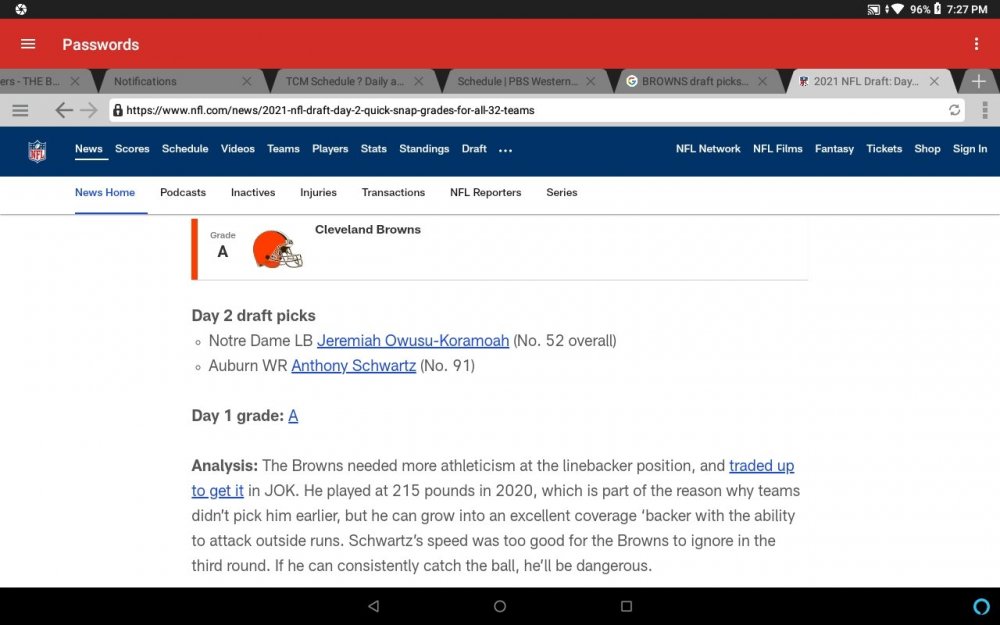
Task: Click the NFL shield logo
Action: click(37, 151)
